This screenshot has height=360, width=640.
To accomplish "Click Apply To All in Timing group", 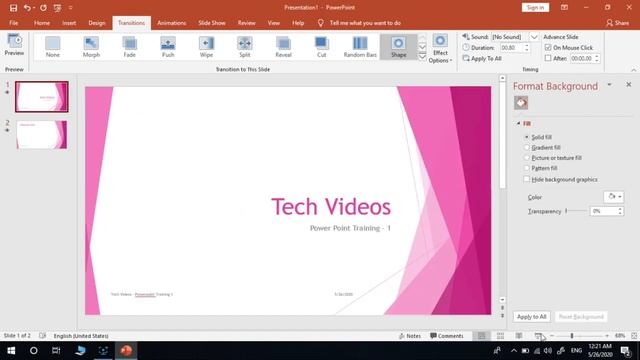I will point(482,58).
